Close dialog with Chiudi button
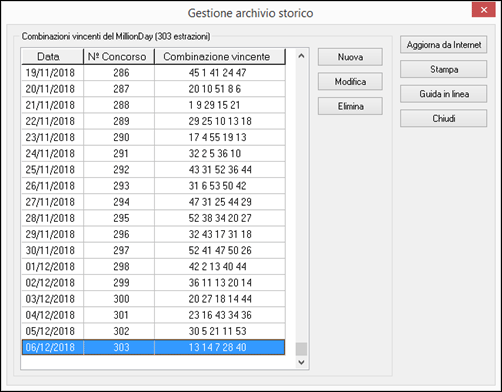 point(443,118)
